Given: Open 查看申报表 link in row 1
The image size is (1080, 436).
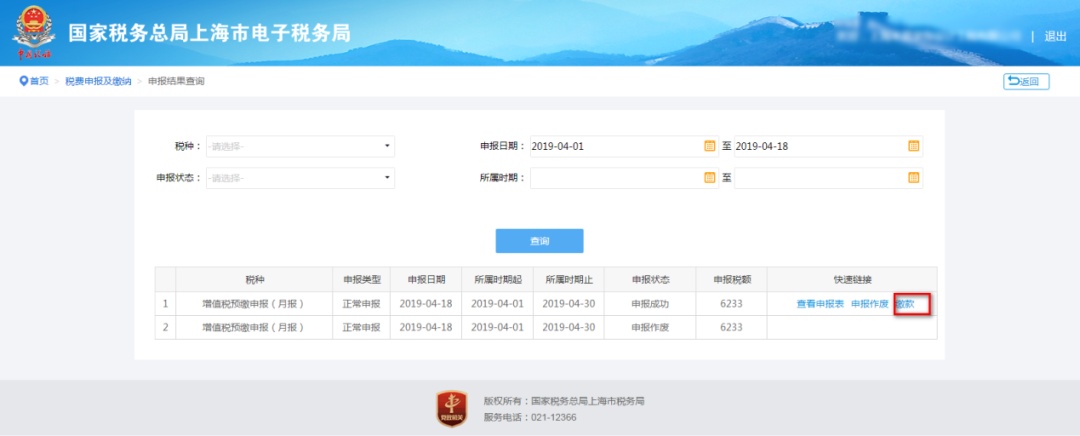Looking at the screenshot, I should coord(820,304).
